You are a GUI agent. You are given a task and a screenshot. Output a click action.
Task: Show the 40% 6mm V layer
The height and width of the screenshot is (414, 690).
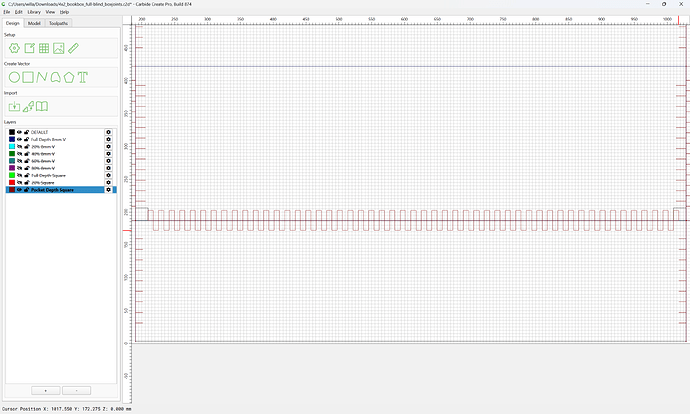point(19,154)
